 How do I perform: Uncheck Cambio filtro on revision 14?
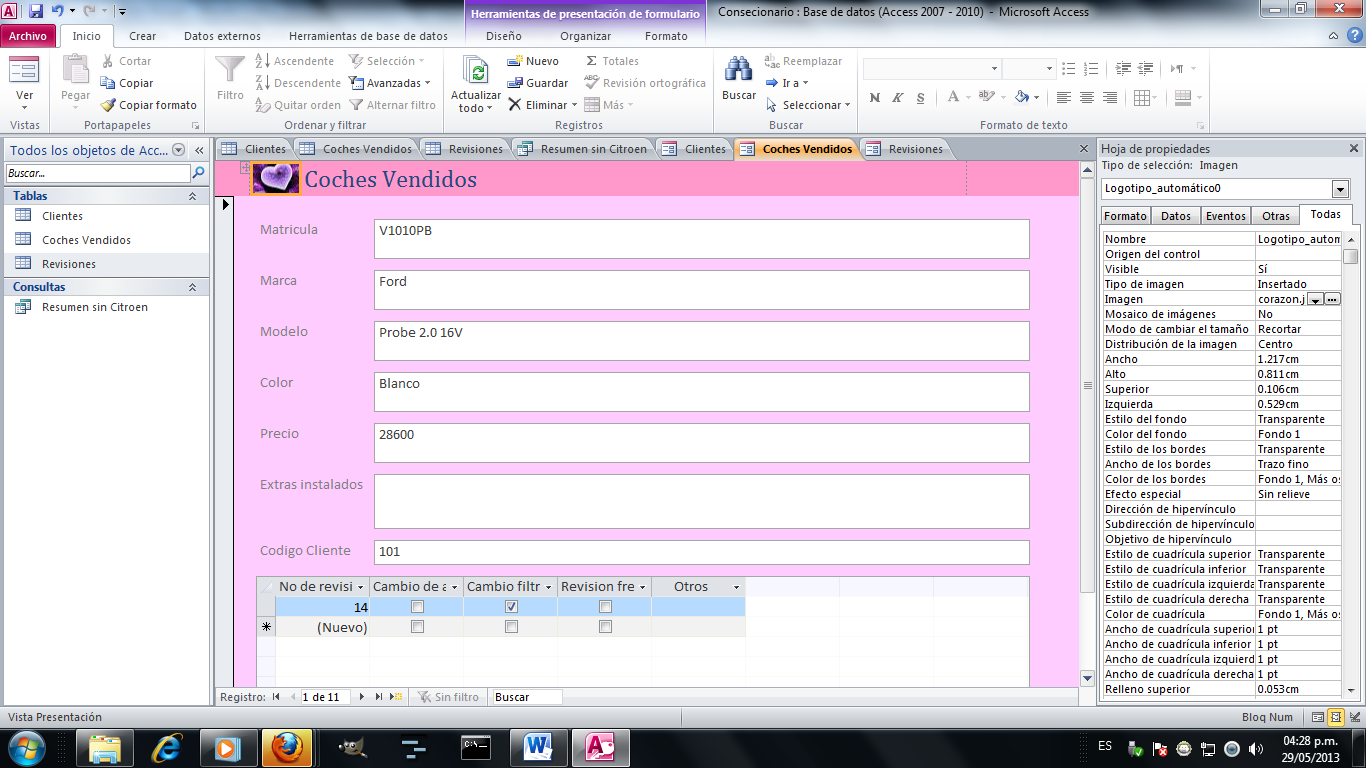pyautogui.click(x=511, y=606)
